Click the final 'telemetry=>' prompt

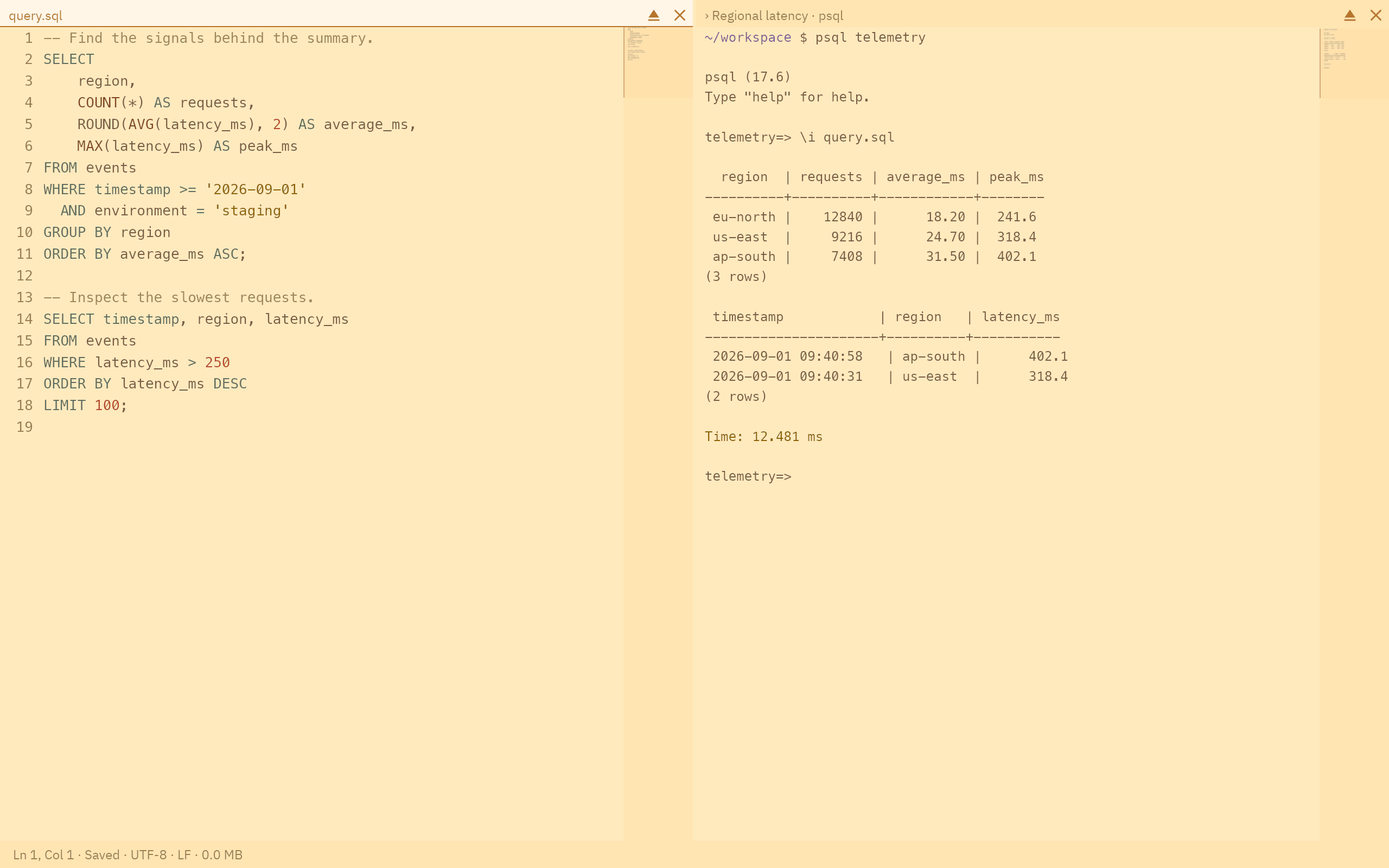pyautogui.click(x=748, y=476)
